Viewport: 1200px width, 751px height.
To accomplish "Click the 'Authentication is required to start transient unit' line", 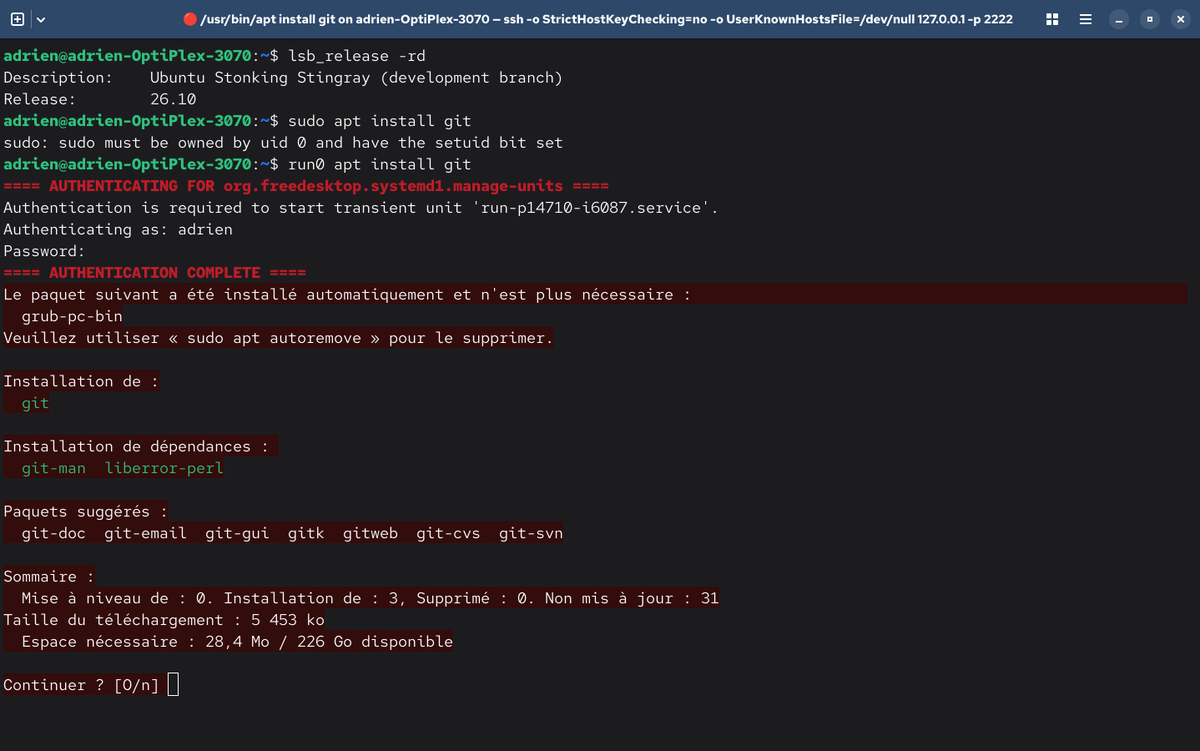I will point(361,208).
